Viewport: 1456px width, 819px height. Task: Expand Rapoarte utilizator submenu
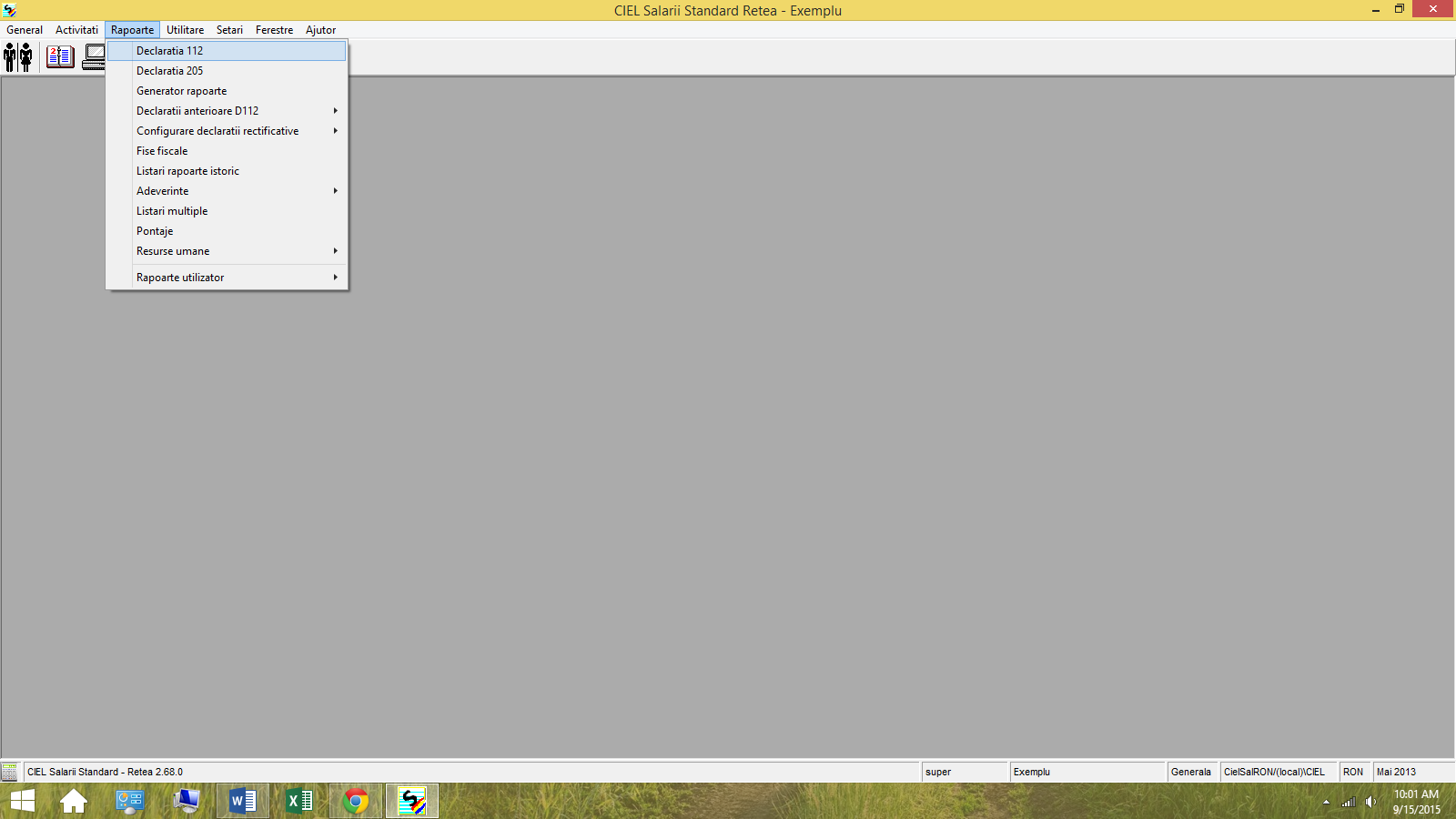[227, 278]
